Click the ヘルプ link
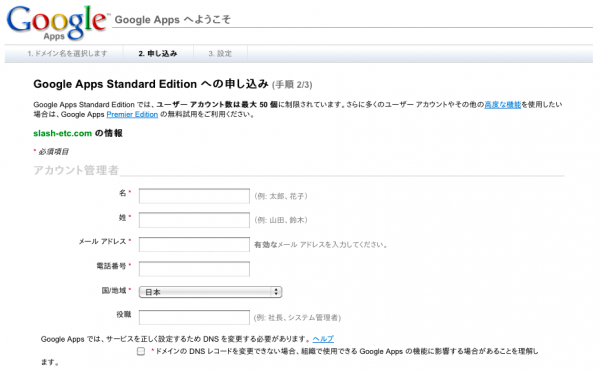This screenshot has width=600, height=372. point(323,339)
